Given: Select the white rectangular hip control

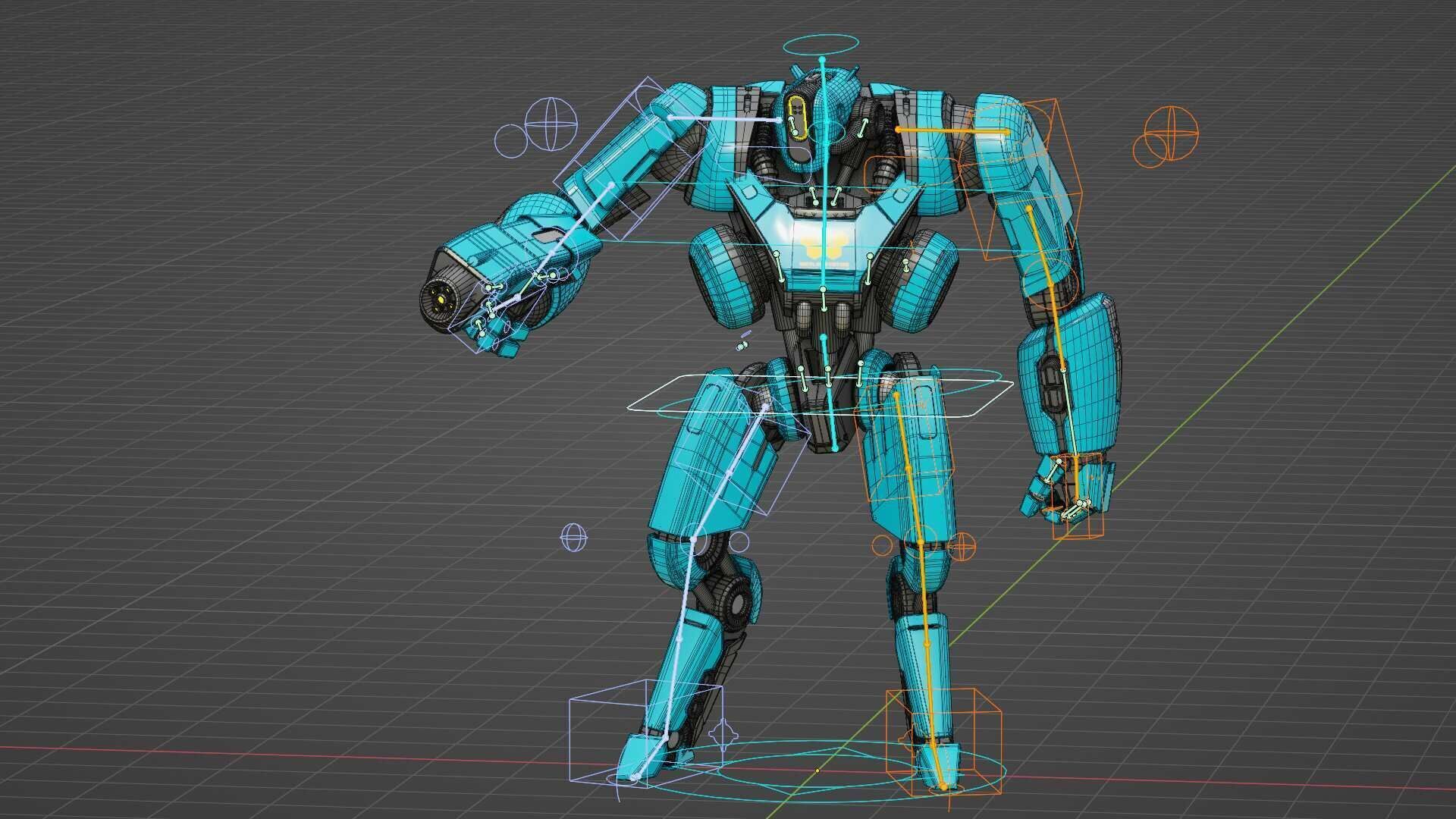Looking at the screenshot, I should [x=821, y=394].
